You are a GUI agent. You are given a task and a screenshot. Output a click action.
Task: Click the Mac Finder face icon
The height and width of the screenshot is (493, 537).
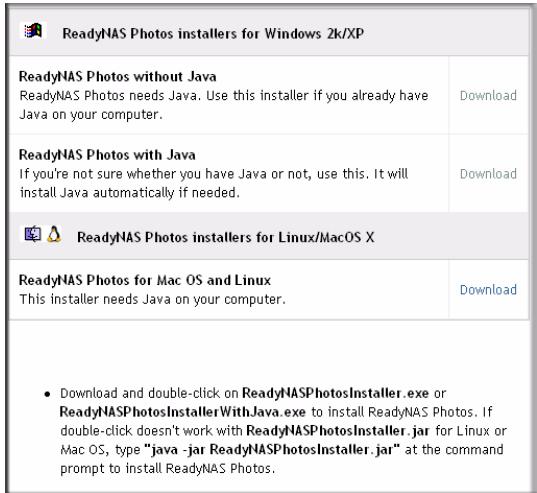[33, 235]
